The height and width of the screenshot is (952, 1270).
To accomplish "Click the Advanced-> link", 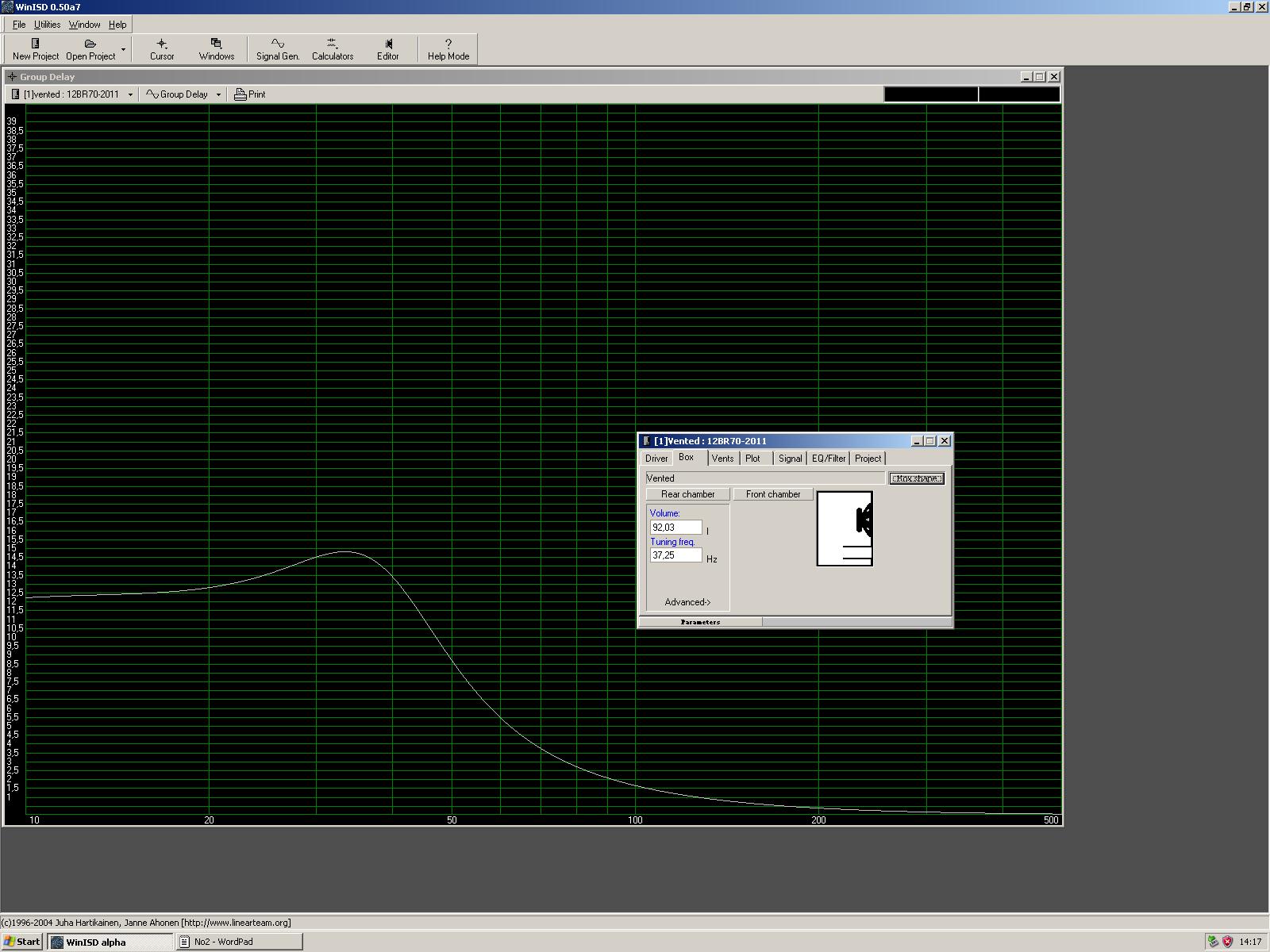I will tap(687, 602).
